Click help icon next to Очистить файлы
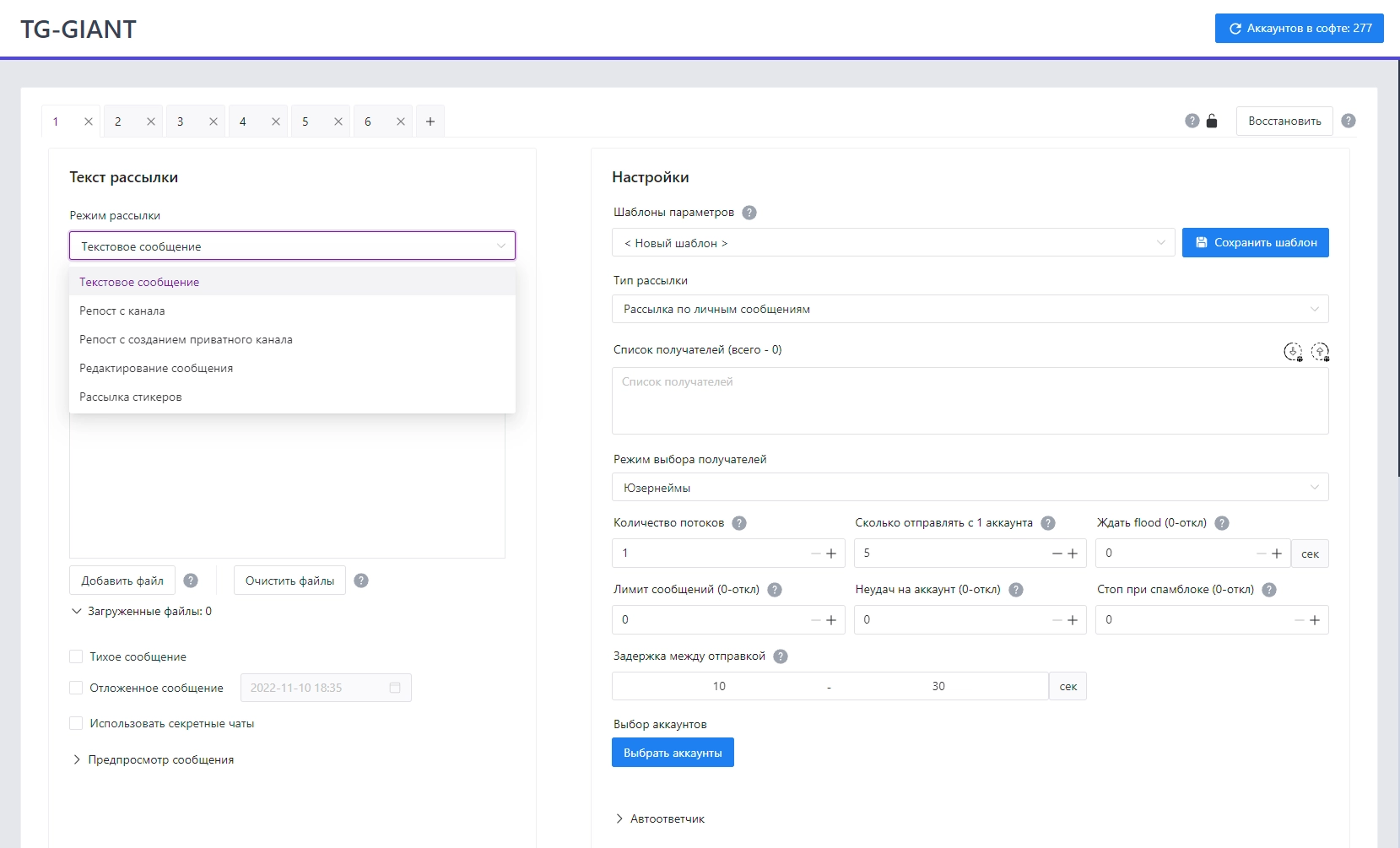 point(361,581)
